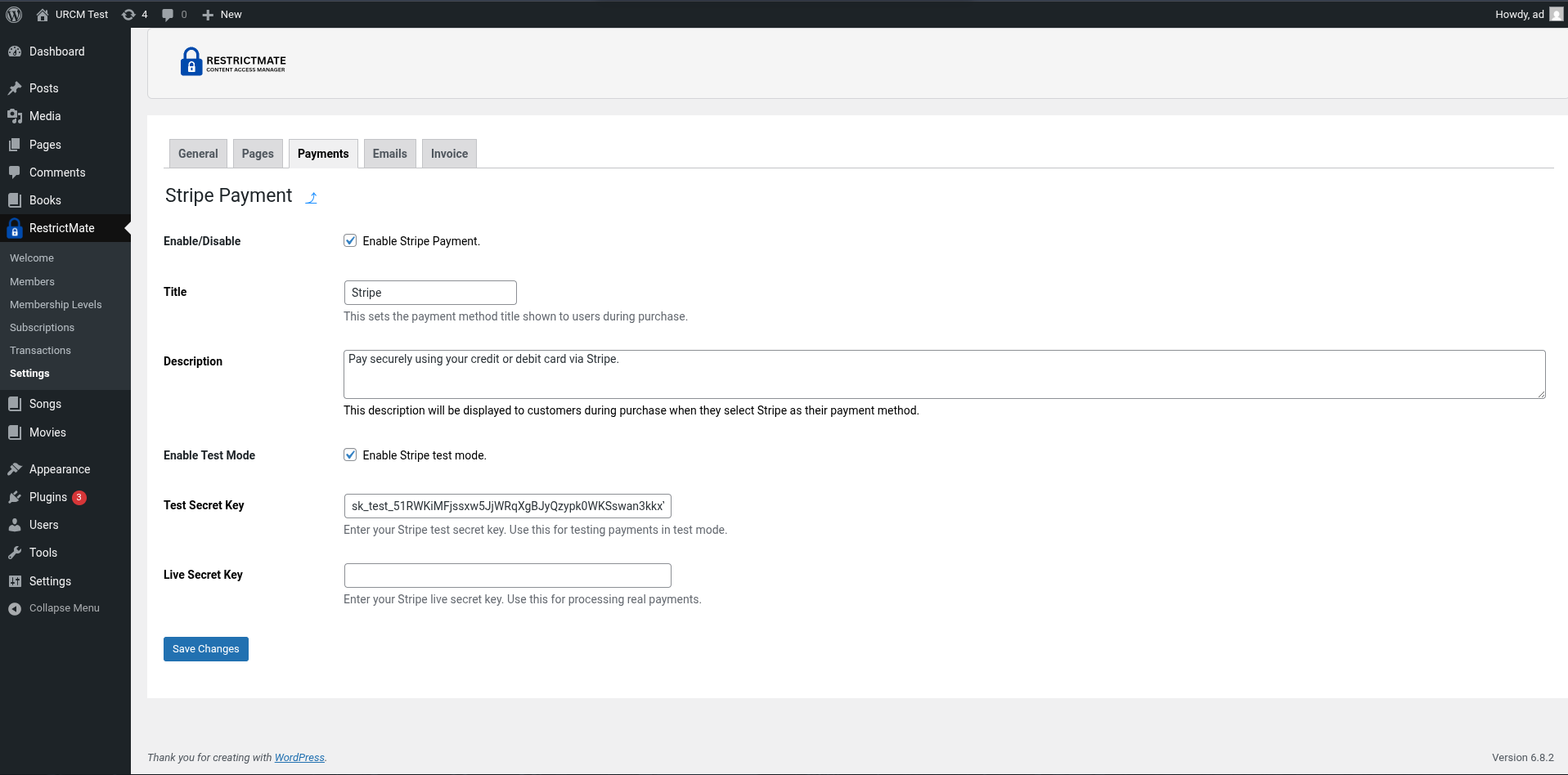Click the URCM Test home icon
Screen dimensions: 1568x775
[43, 15]
